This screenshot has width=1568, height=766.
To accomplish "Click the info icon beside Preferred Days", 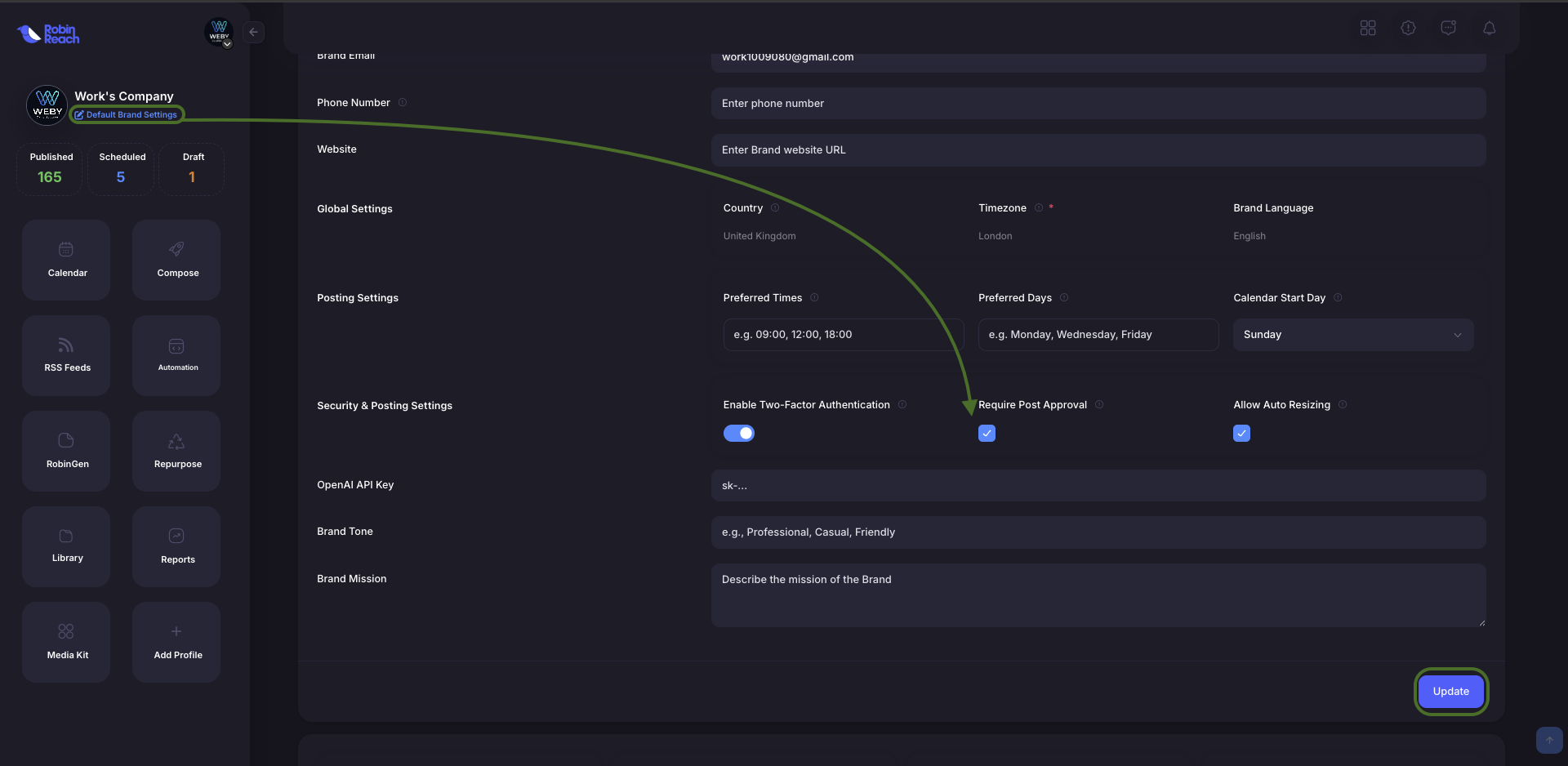I will 1064,297.
